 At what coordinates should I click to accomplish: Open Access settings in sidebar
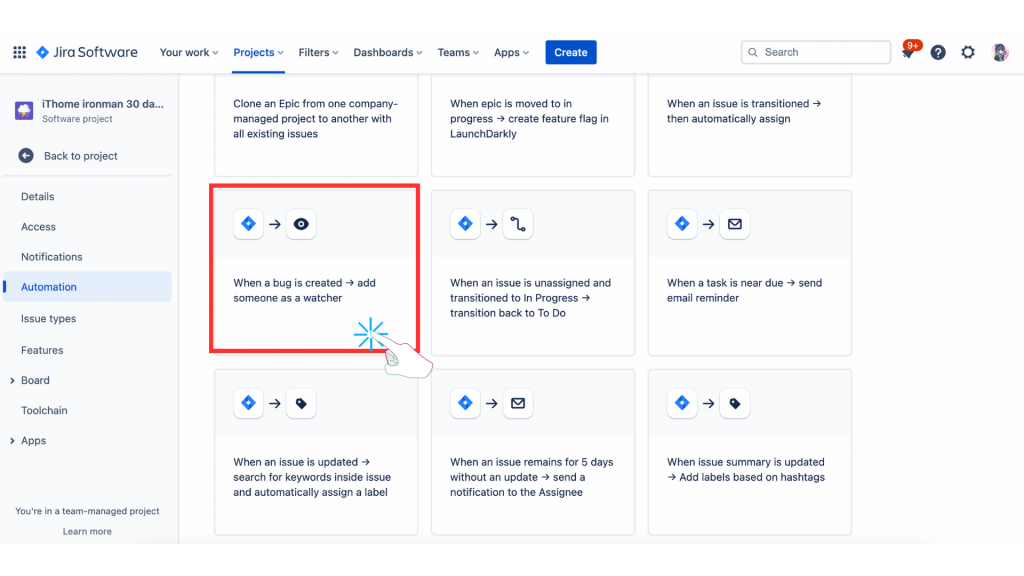(x=38, y=227)
